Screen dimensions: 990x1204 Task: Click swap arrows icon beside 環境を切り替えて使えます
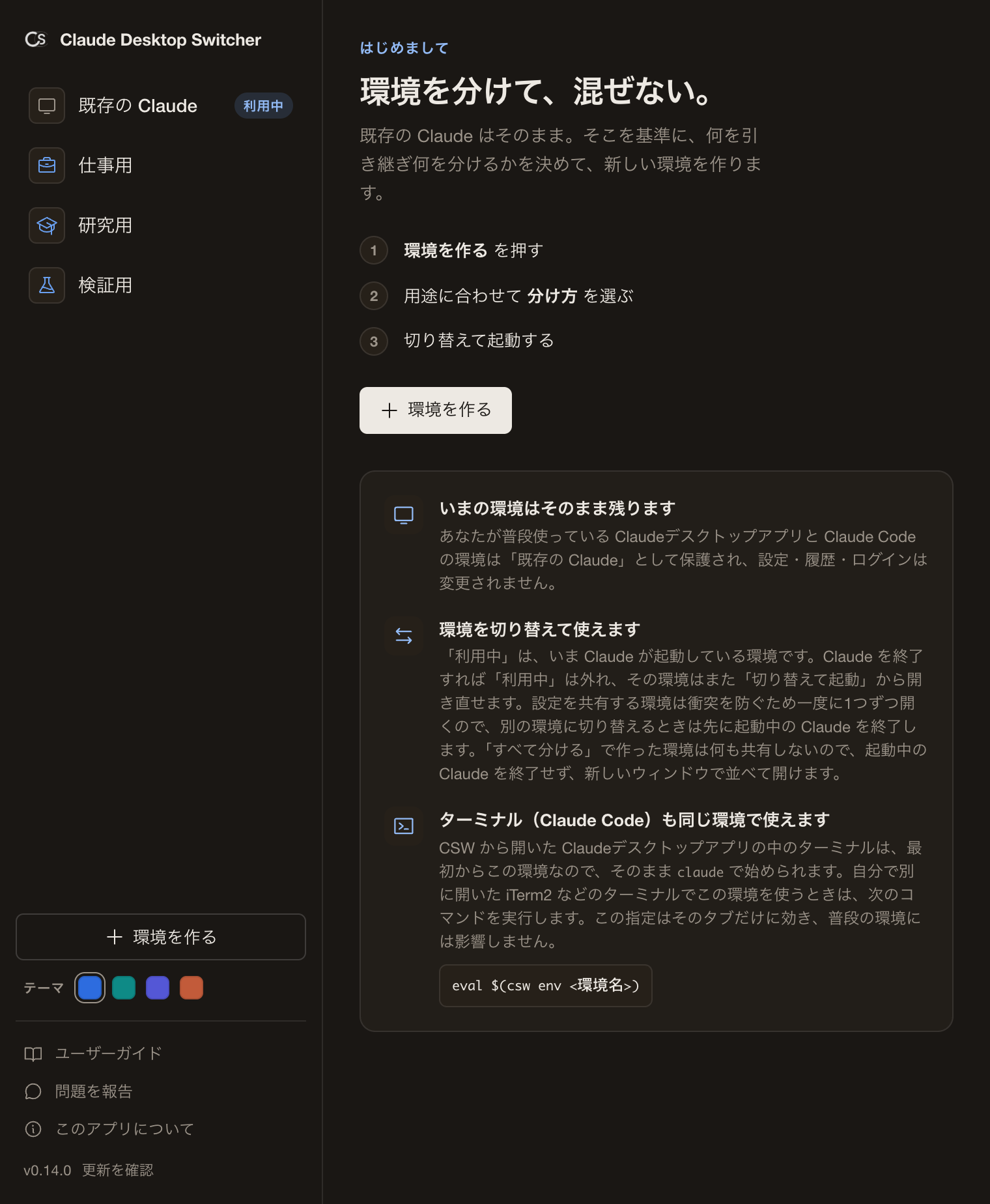point(404,636)
